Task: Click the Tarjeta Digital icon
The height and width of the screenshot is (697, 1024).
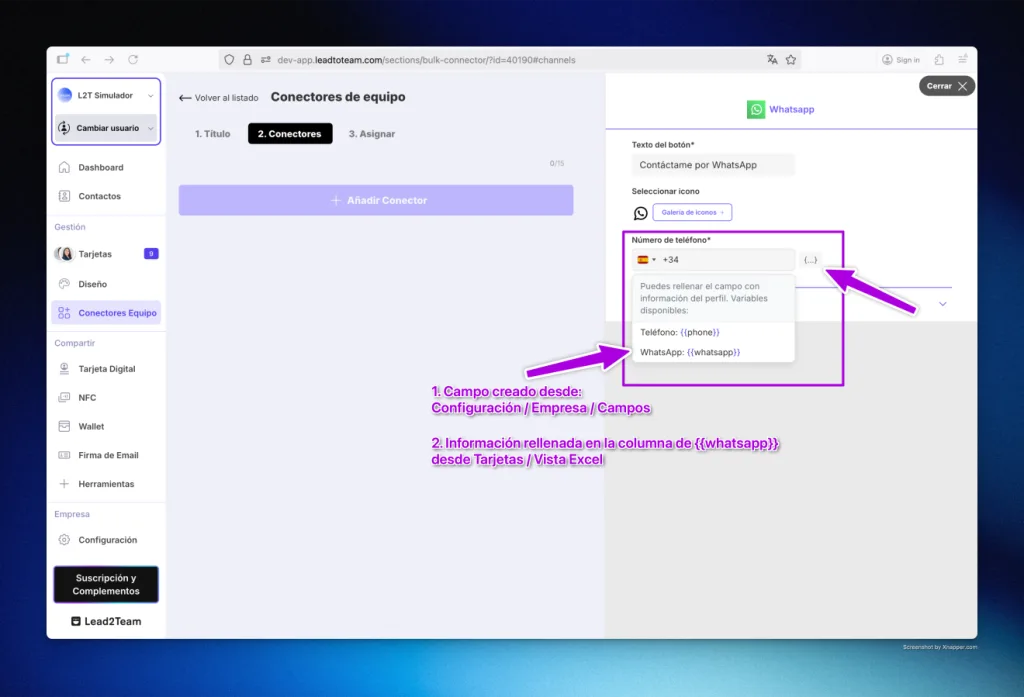Action: coord(64,368)
